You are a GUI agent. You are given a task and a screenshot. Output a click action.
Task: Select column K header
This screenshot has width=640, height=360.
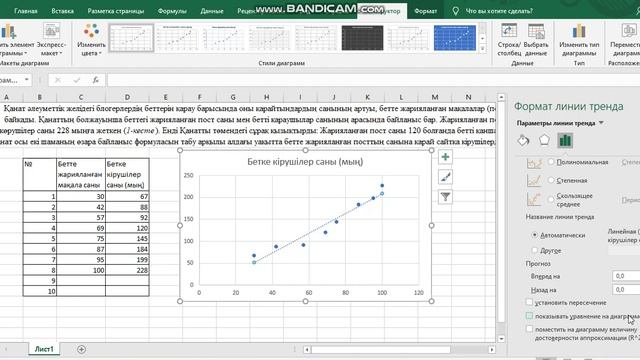click(367, 97)
